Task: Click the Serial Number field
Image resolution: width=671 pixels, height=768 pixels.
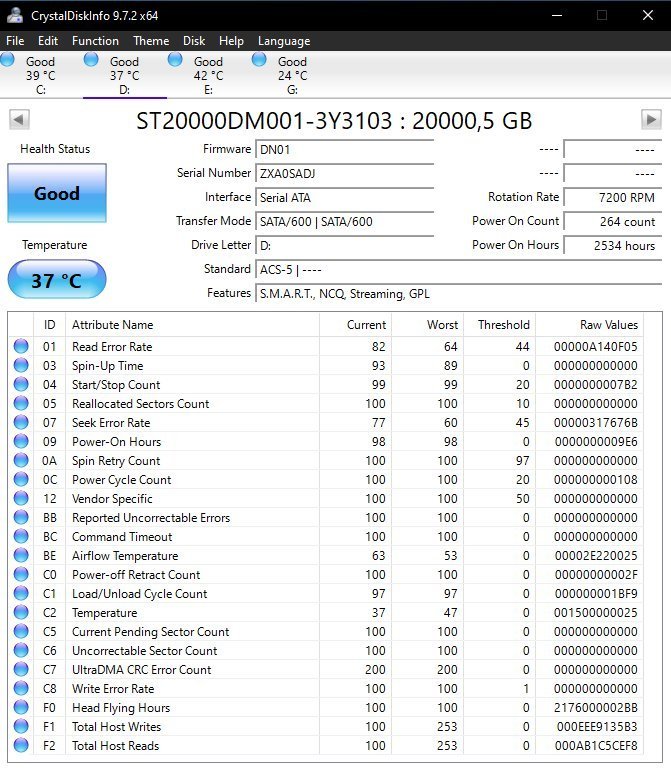Action: tap(344, 173)
